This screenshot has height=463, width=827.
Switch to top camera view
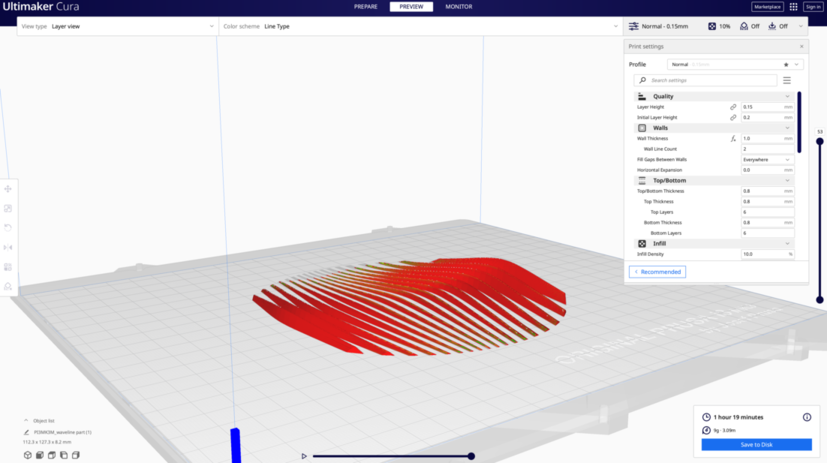click(52, 455)
